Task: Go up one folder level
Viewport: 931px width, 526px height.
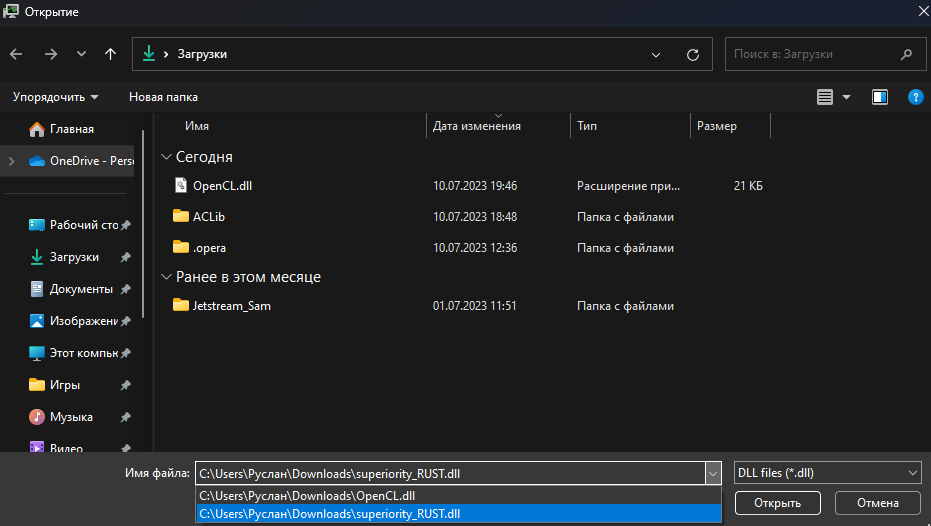Action: pos(110,54)
